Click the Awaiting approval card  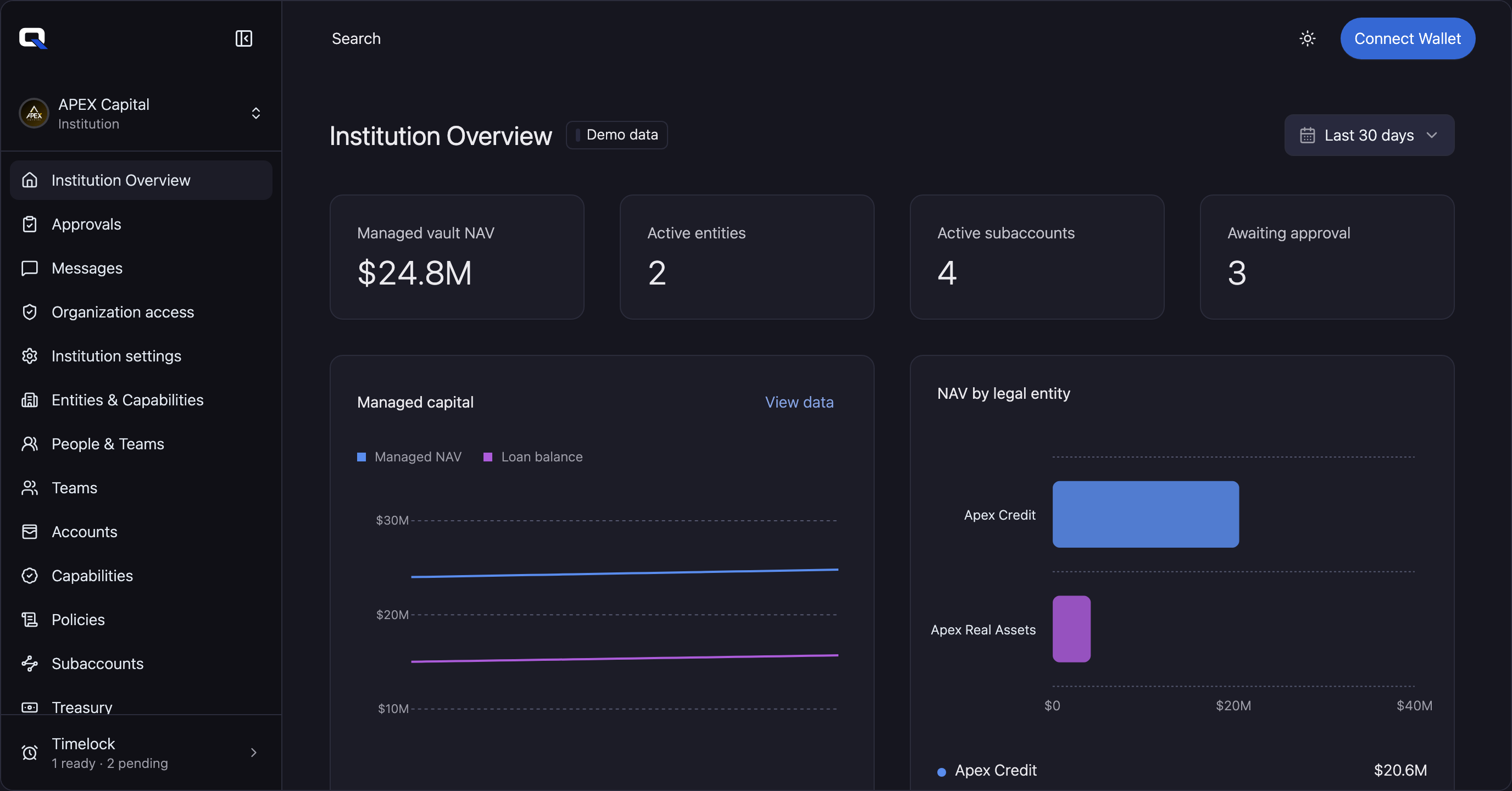click(x=1327, y=257)
